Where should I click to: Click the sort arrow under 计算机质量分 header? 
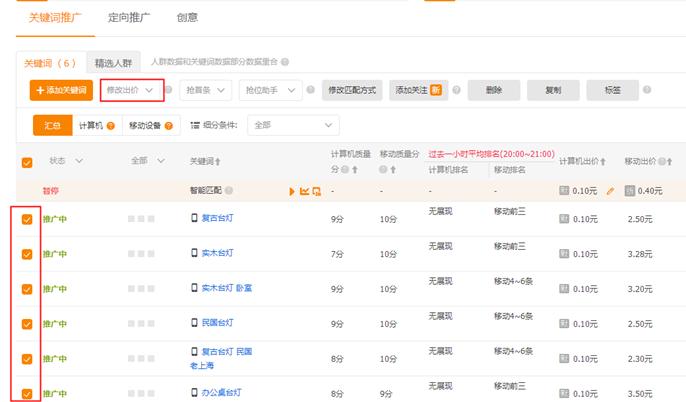(x=355, y=169)
